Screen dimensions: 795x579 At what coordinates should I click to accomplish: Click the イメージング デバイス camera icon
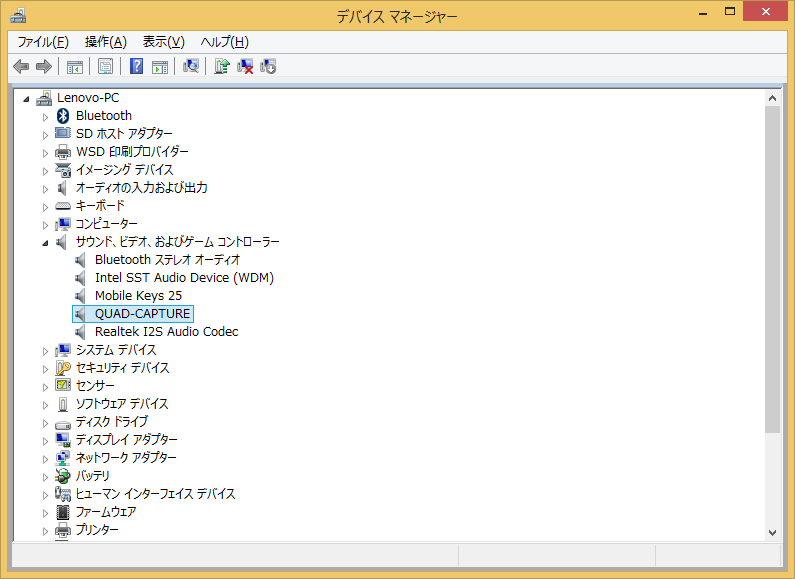point(63,170)
